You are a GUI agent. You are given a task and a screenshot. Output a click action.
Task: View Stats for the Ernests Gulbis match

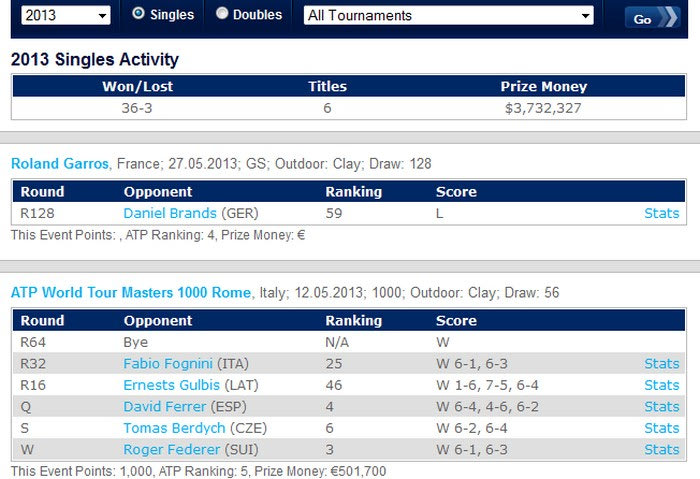[662, 385]
